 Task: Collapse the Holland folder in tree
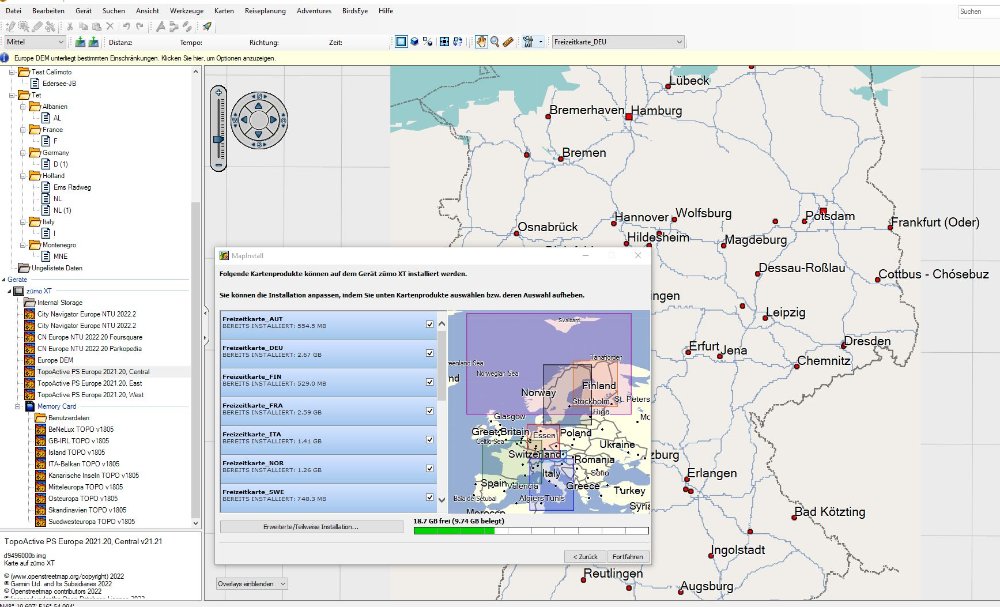click(23, 175)
